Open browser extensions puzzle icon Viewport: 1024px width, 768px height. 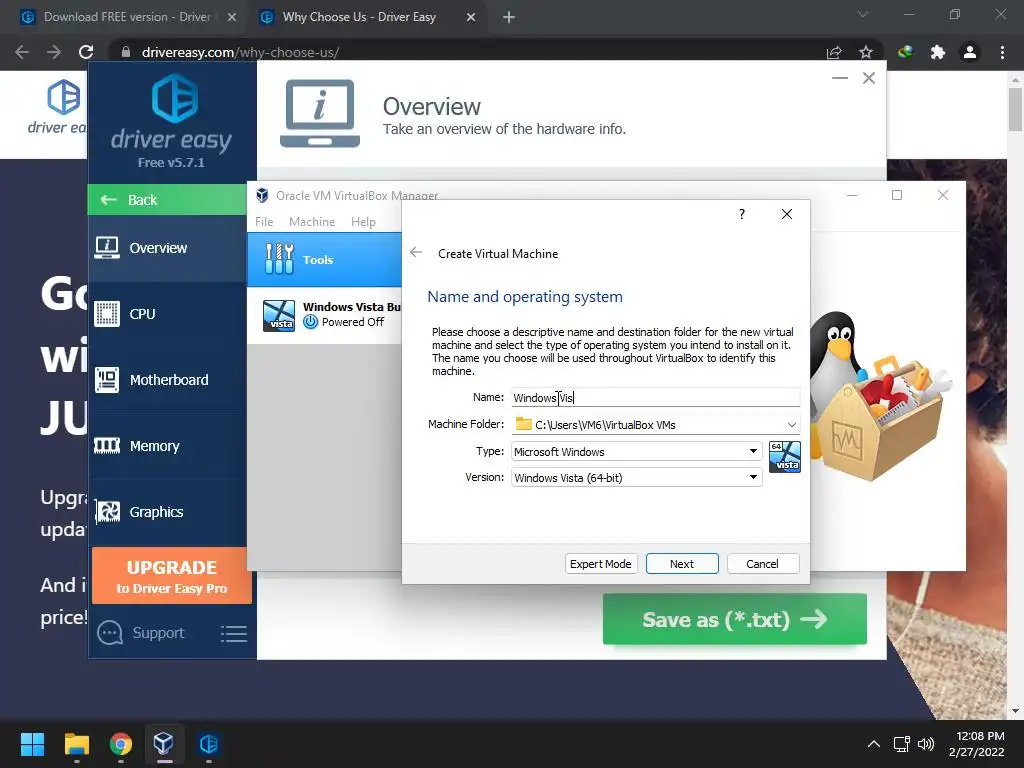[x=938, y=52]
